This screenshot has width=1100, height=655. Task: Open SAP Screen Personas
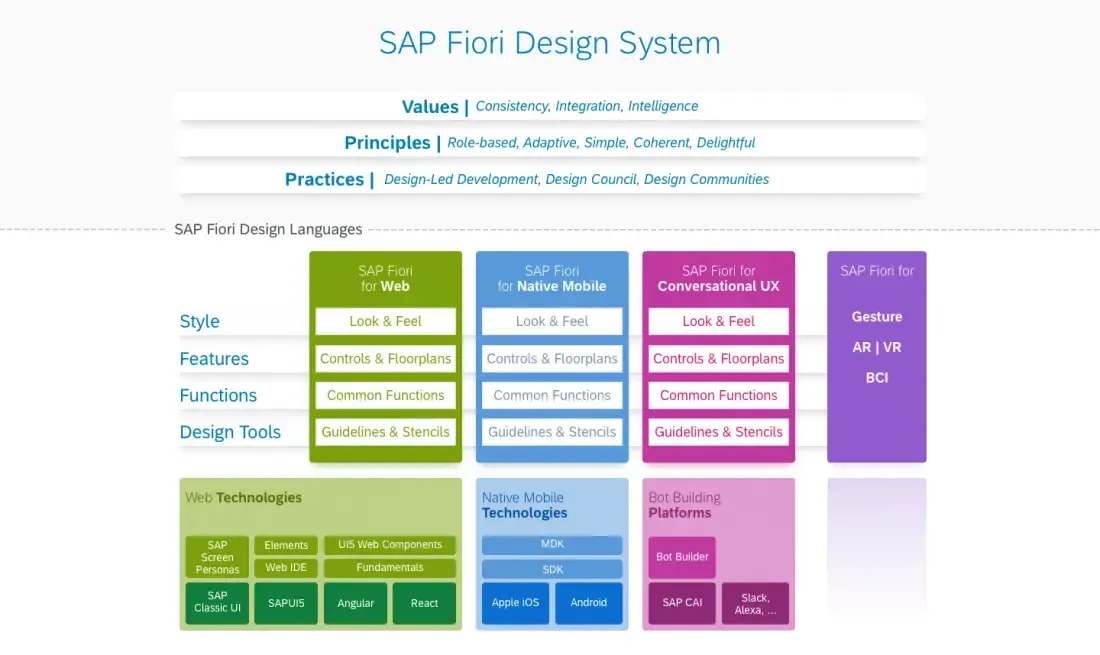[217, 556]
